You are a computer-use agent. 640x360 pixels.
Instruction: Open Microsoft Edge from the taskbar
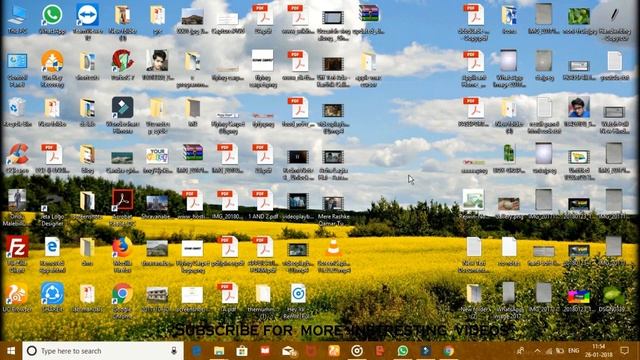pyautogui.click(x=196, y=351)
